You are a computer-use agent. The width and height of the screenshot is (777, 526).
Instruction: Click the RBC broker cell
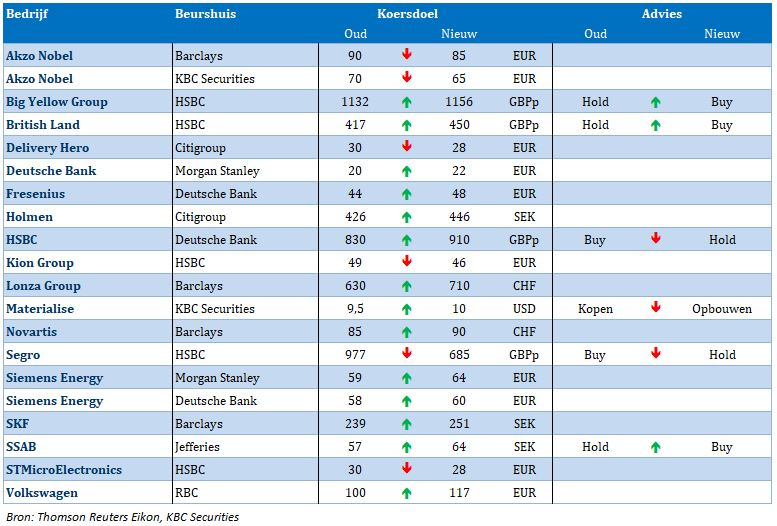tap(186, 493)
